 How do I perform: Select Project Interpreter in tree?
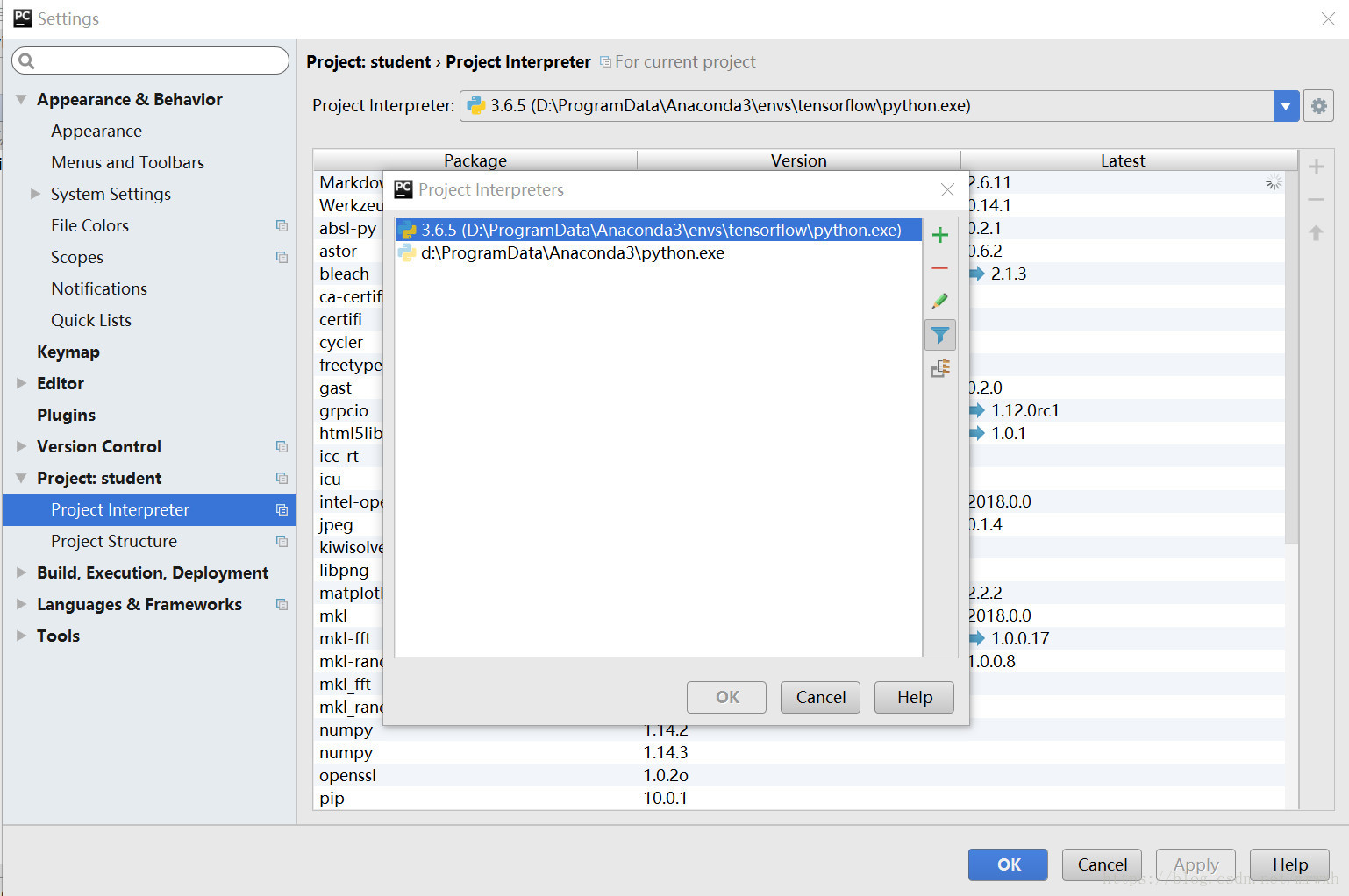pos(150,509)
